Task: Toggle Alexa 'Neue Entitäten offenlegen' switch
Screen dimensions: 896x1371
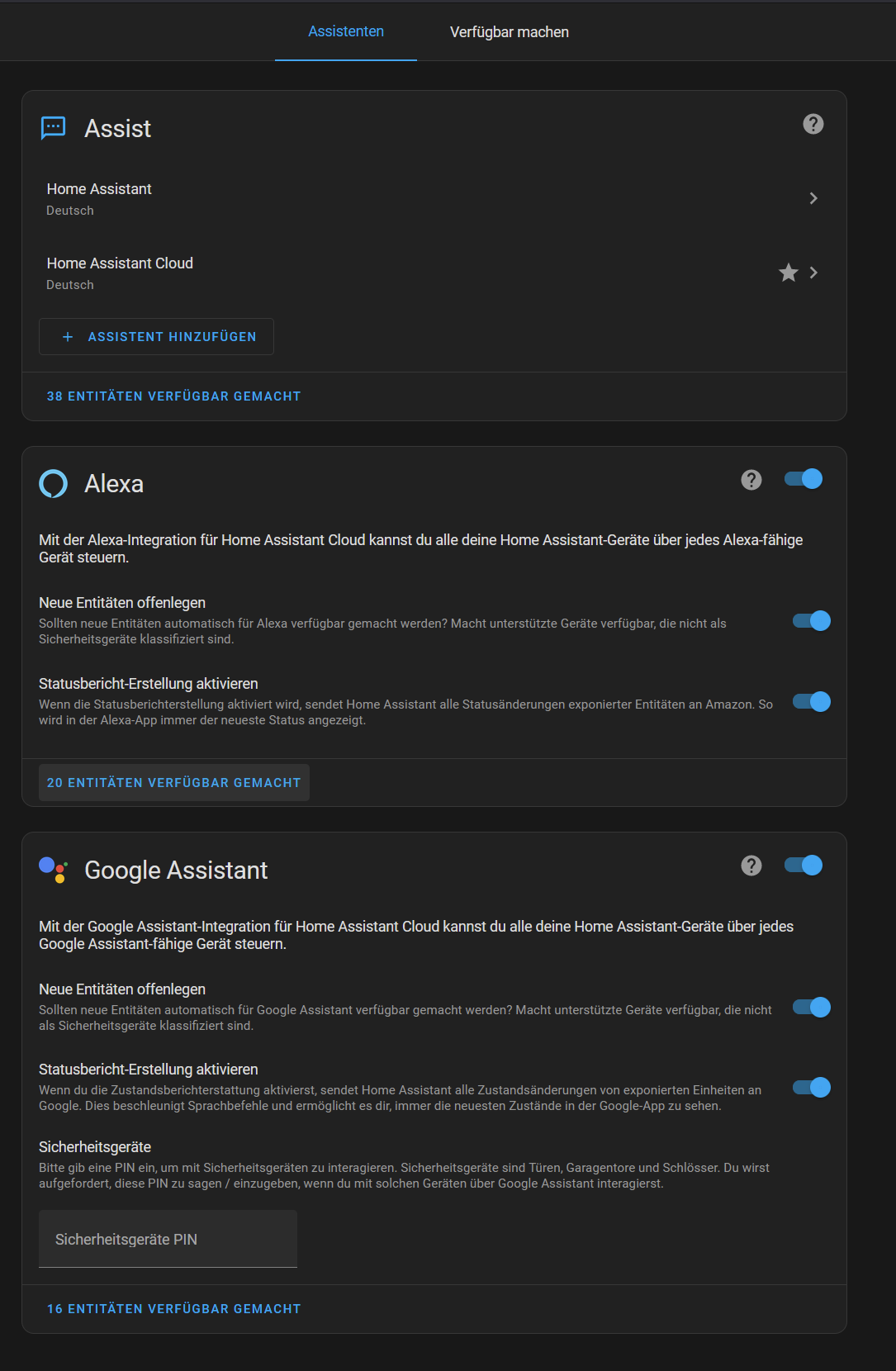Action: (812, 621)
